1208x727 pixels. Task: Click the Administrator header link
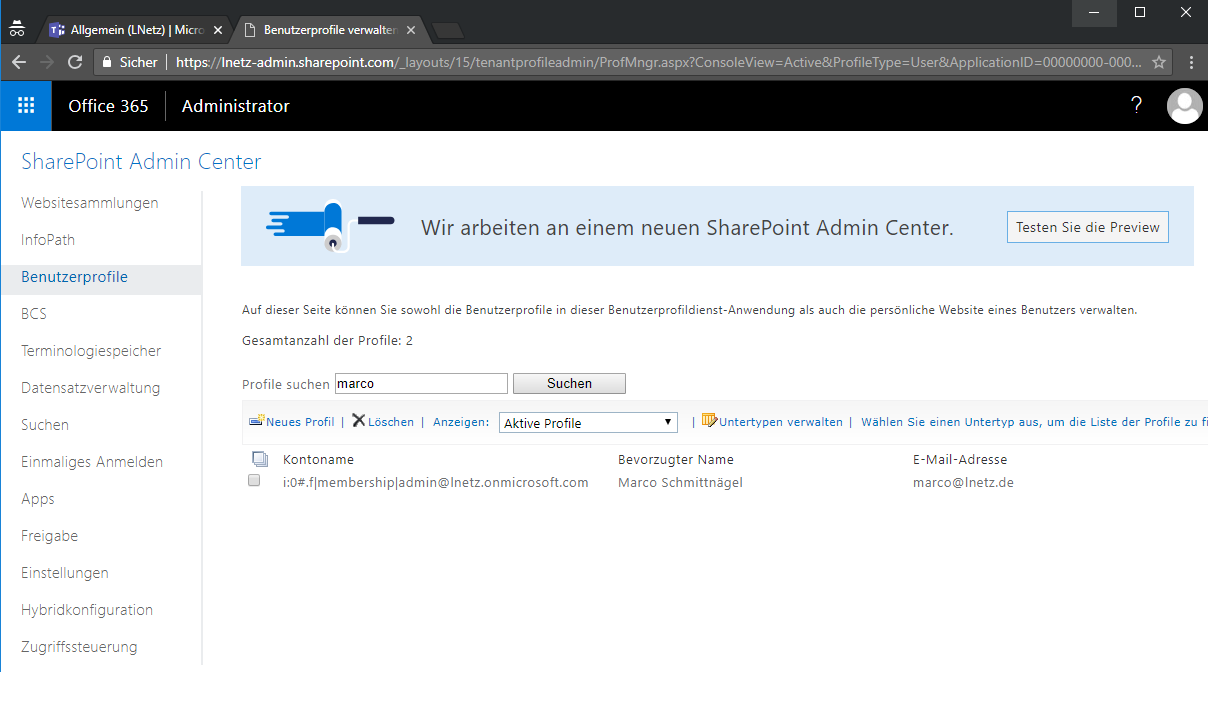click(236, 106)
